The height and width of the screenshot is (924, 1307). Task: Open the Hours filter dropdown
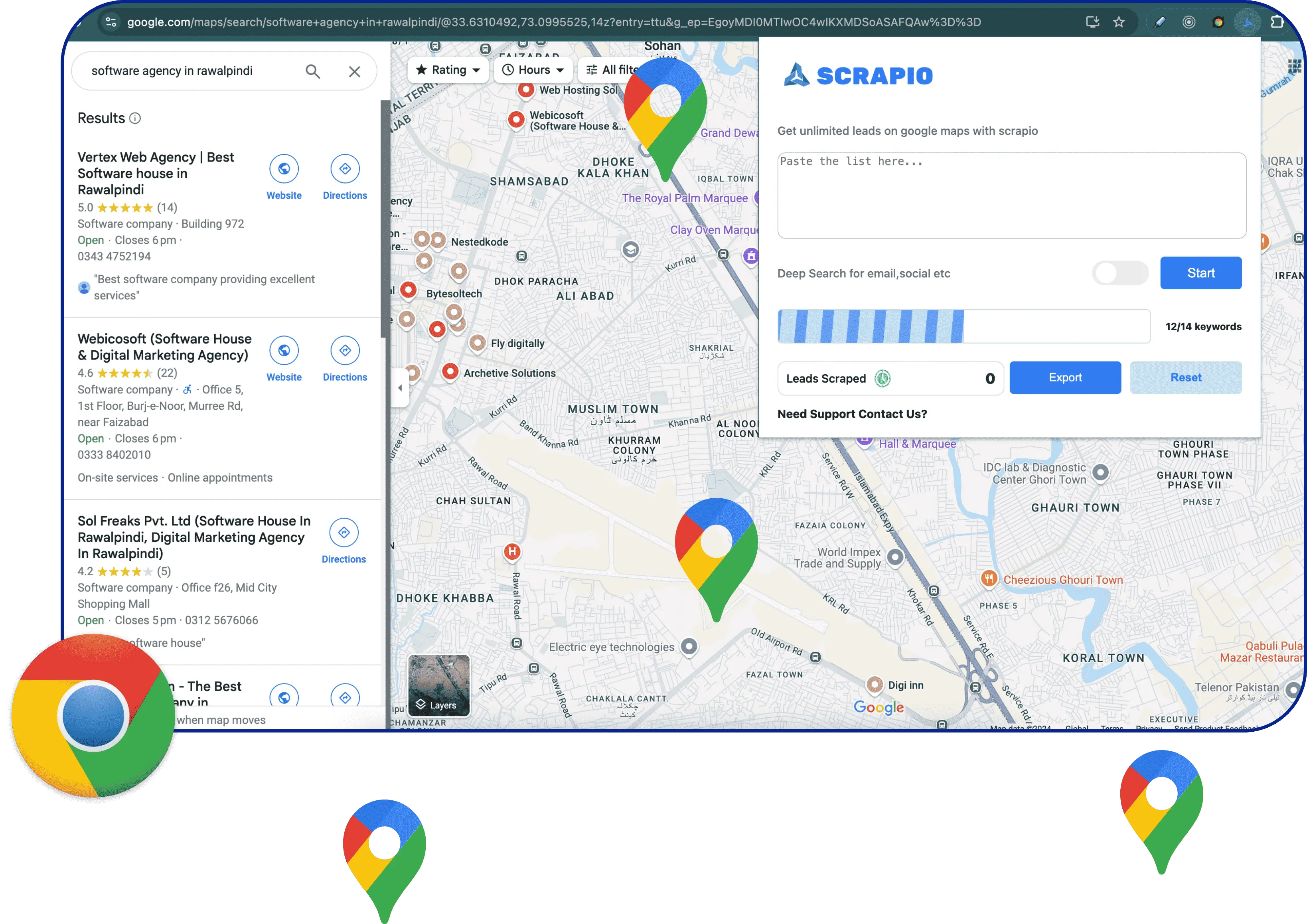[x=533, y=70]
